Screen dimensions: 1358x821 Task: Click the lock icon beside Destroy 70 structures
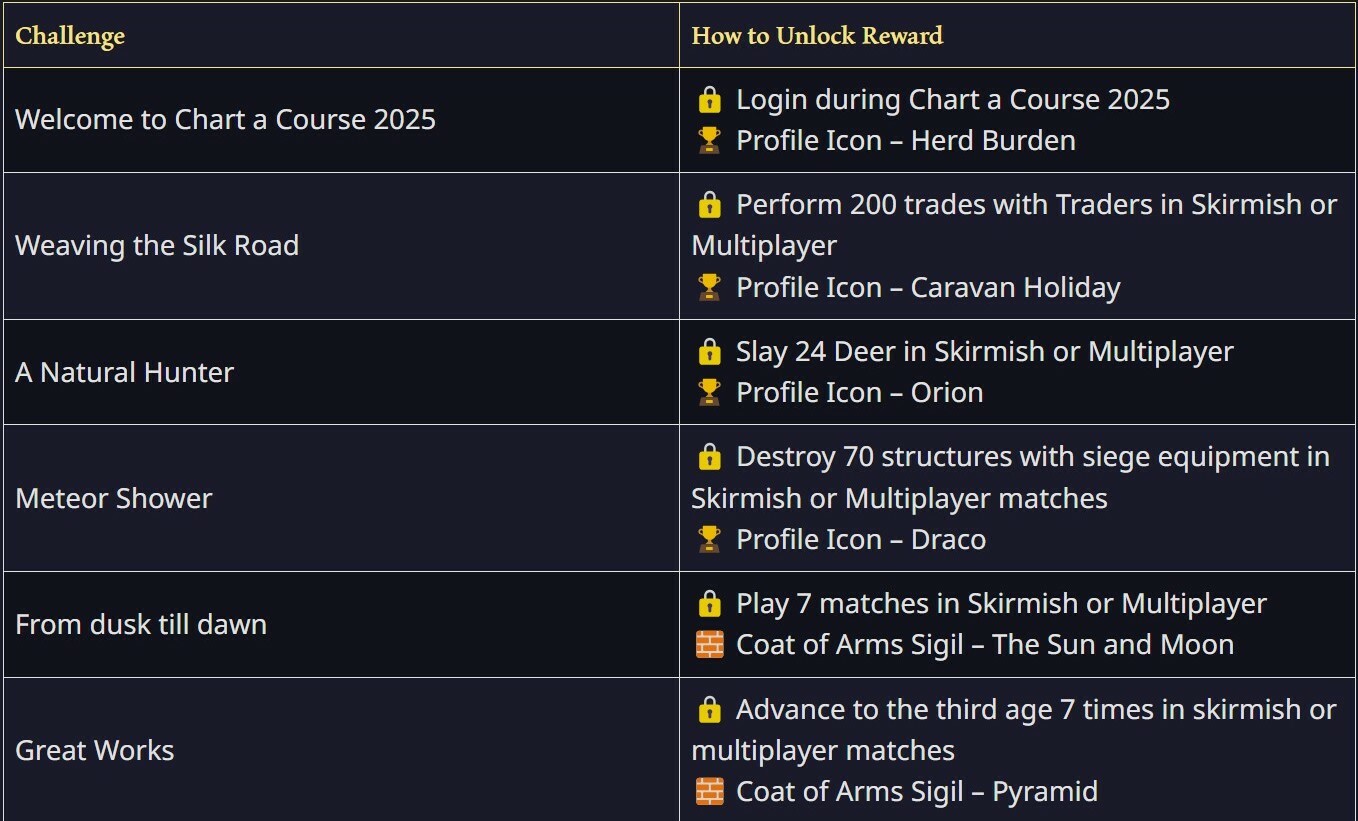point(709,457)
